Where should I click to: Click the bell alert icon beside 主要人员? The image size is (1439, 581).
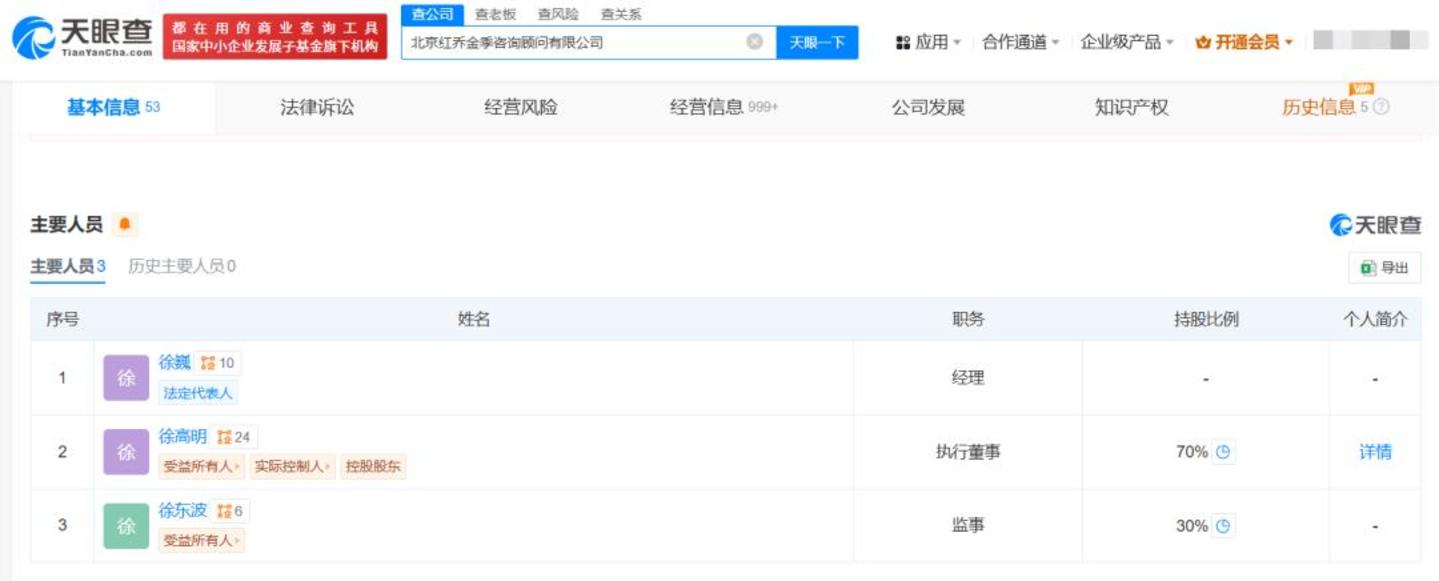[x=124, y=225]
